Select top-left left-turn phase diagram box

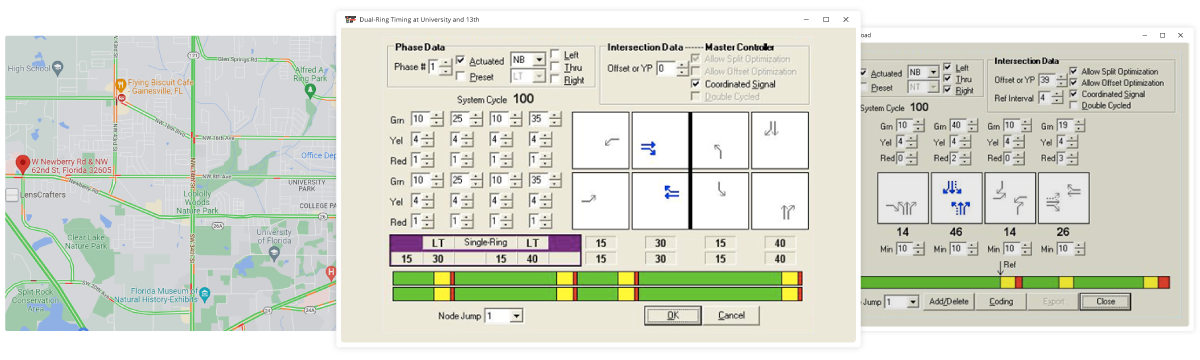click(x=600, y=140)
